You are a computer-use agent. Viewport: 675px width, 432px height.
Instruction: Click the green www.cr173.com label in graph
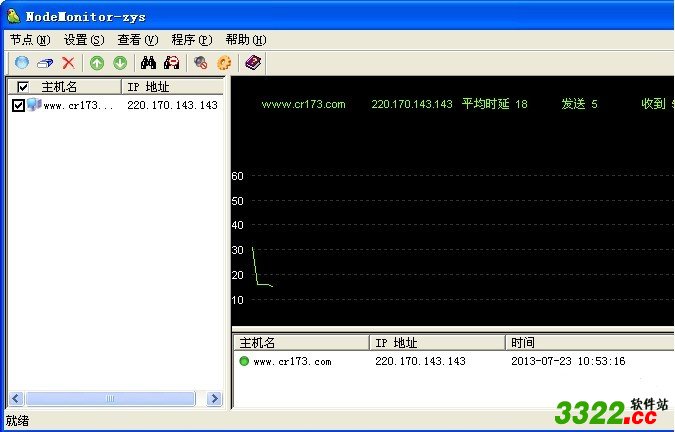[x=303, y=104]
